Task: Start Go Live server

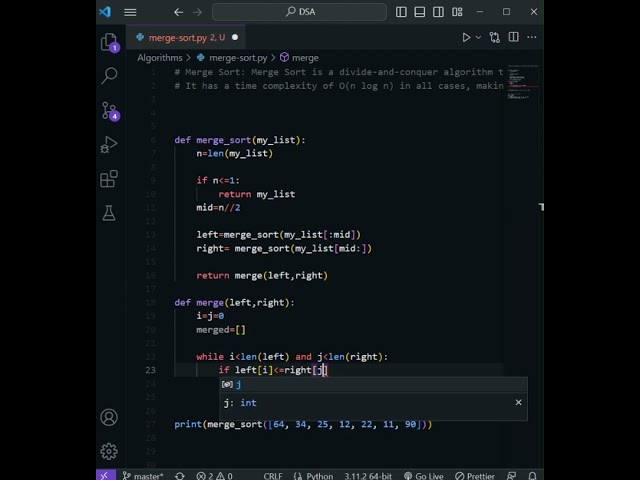Action: tap(424, 476)
